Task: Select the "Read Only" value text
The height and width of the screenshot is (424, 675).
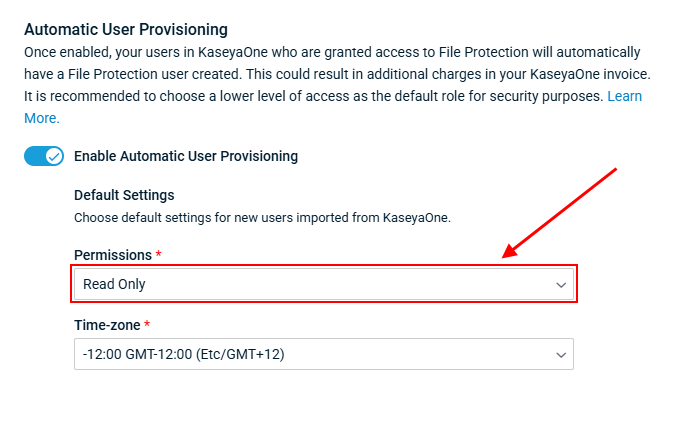Action: click(114, 284)
